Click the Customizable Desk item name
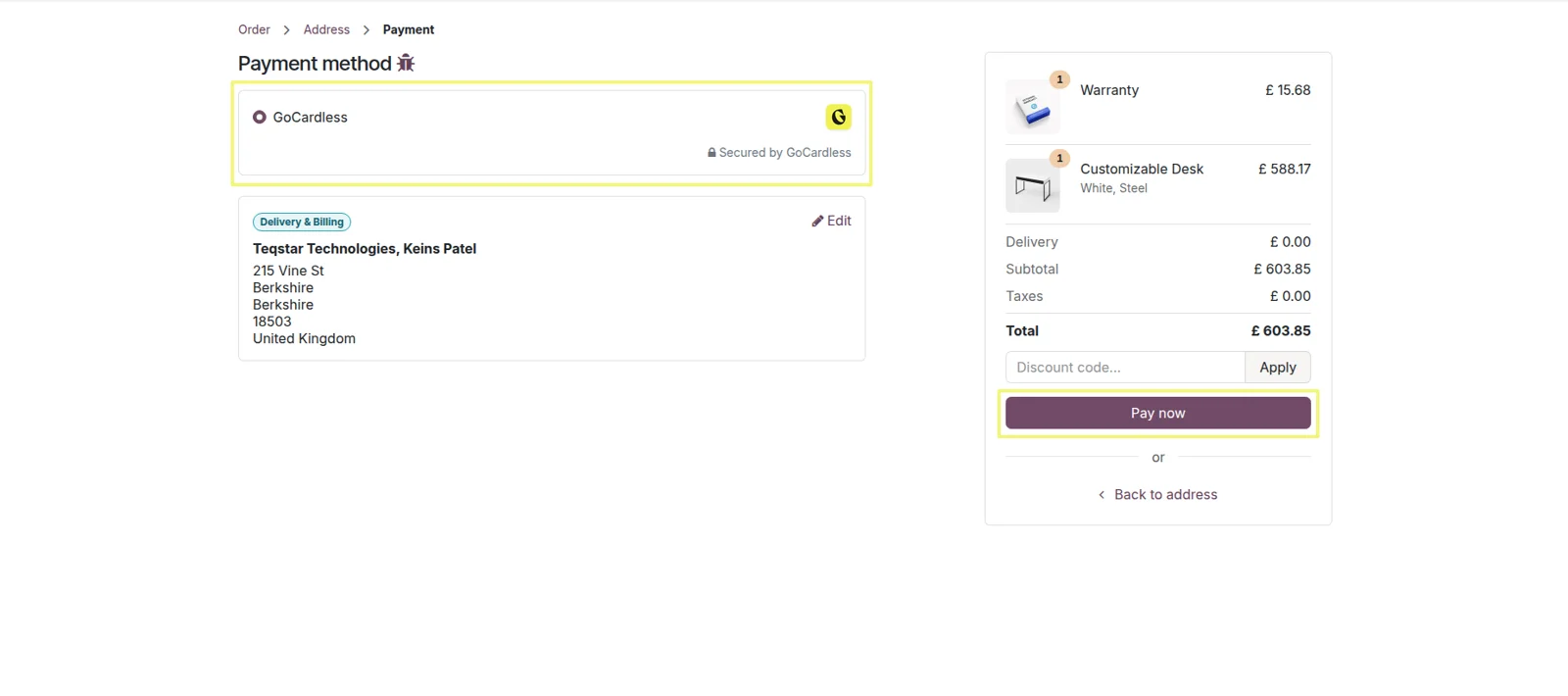Image resolution: width=1568 pixels, height=696 pixels. [x=1142, y=169]
